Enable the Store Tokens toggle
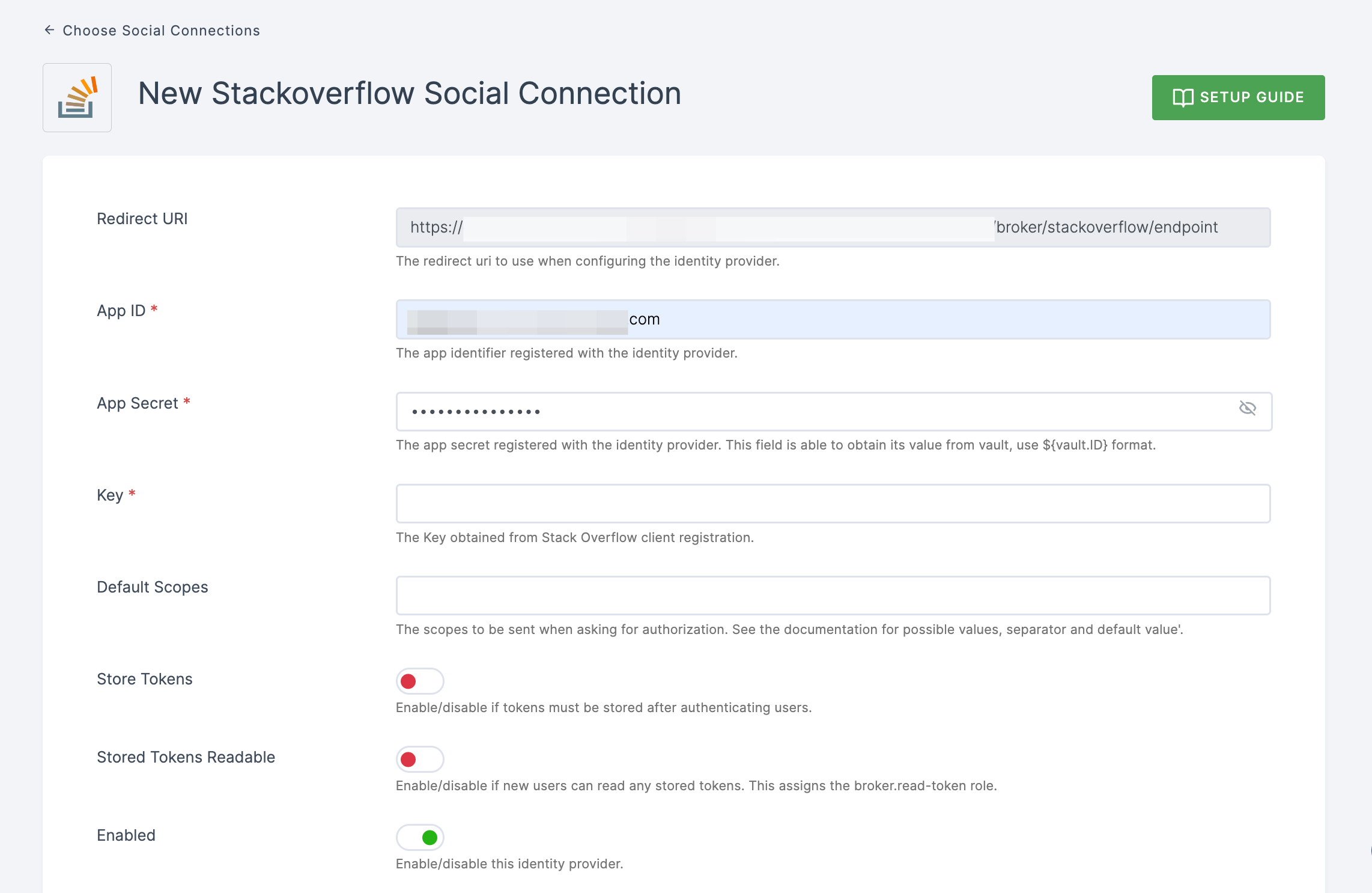 (x=420, y=681)
